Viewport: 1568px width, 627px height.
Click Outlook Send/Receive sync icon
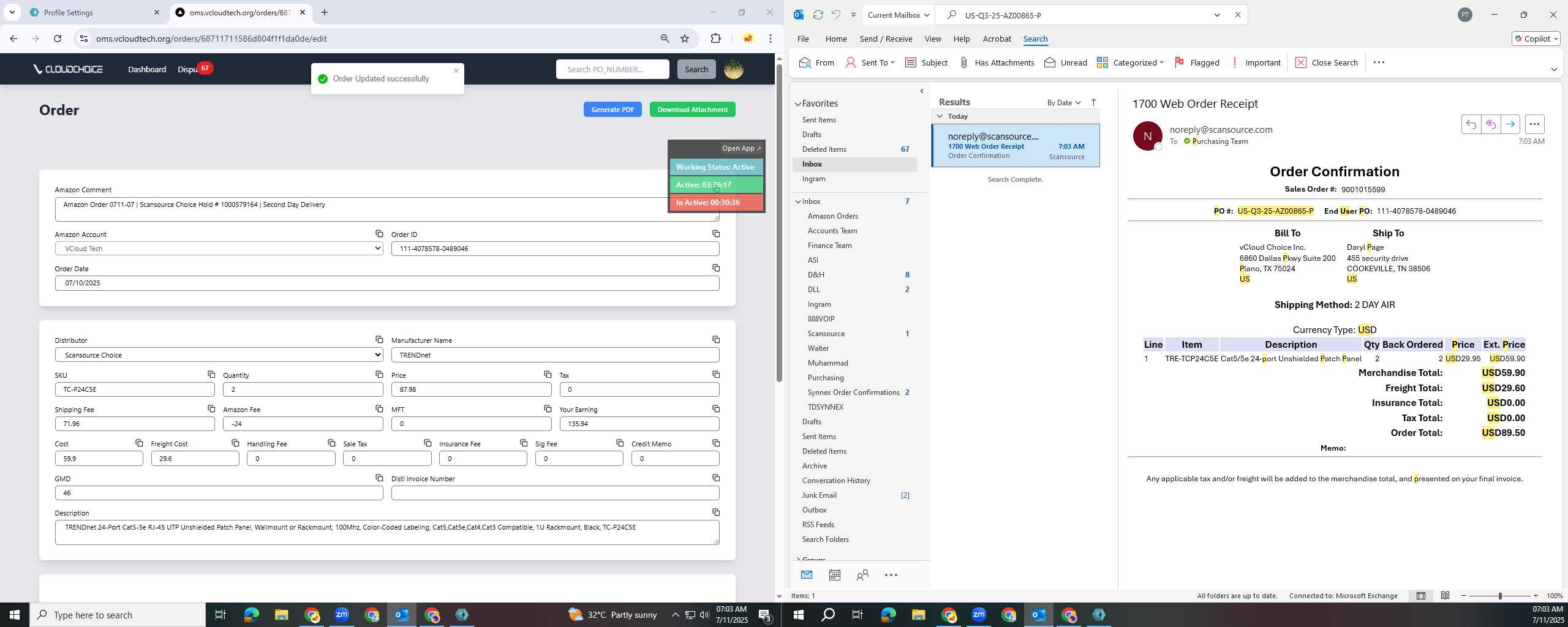click(x=818, y=15)
